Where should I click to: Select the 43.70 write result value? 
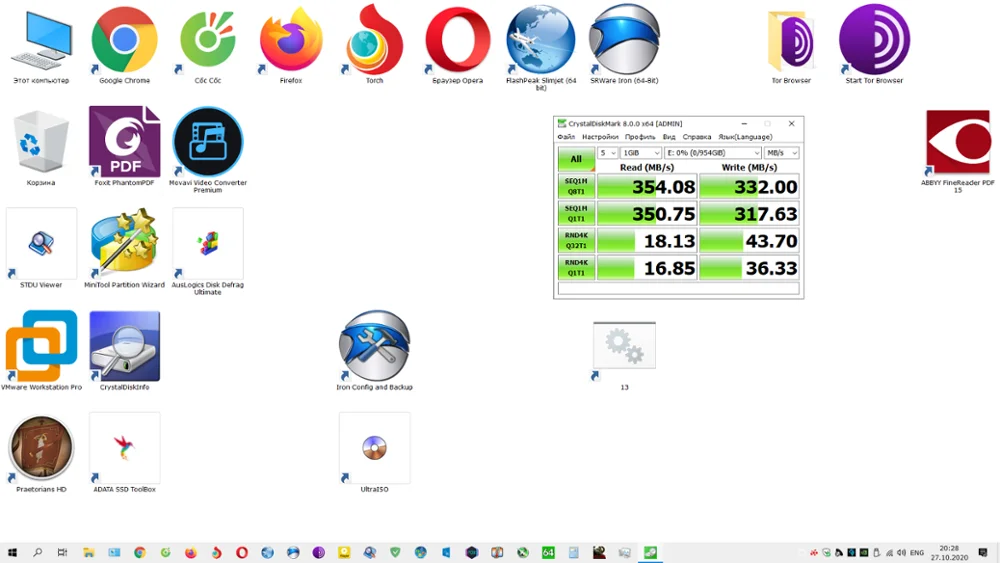pos(749,241)
